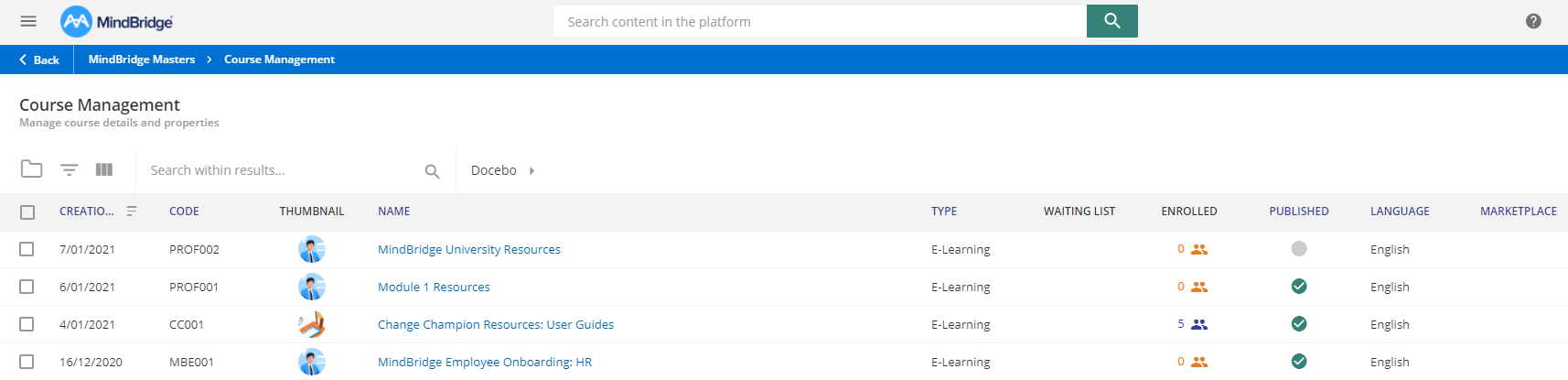Toggle the select all courses checkbox
This screenshot has width=1568, height=380.
click(27, 212)
